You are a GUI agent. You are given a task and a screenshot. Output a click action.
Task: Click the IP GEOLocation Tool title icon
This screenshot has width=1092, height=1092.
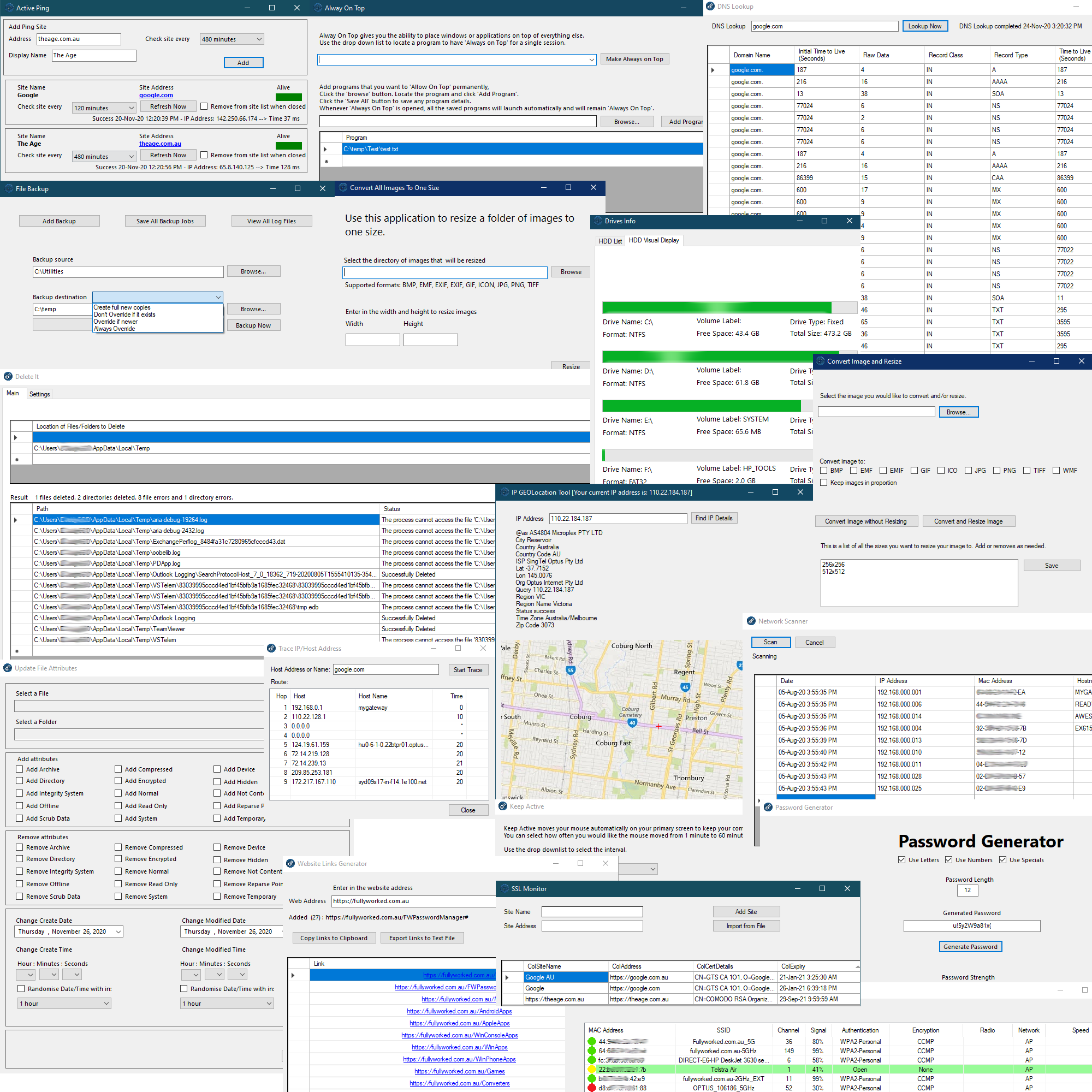pos(504,492)
